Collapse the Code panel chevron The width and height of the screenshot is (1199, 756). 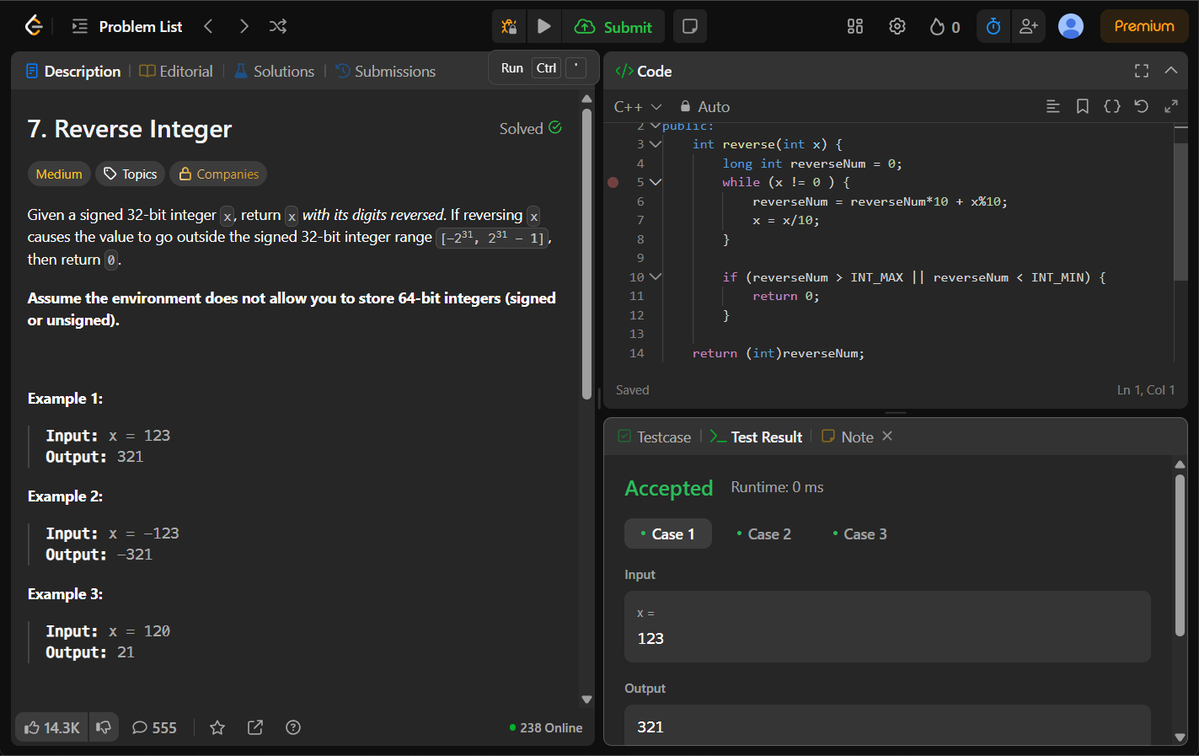coord(1171,70)
